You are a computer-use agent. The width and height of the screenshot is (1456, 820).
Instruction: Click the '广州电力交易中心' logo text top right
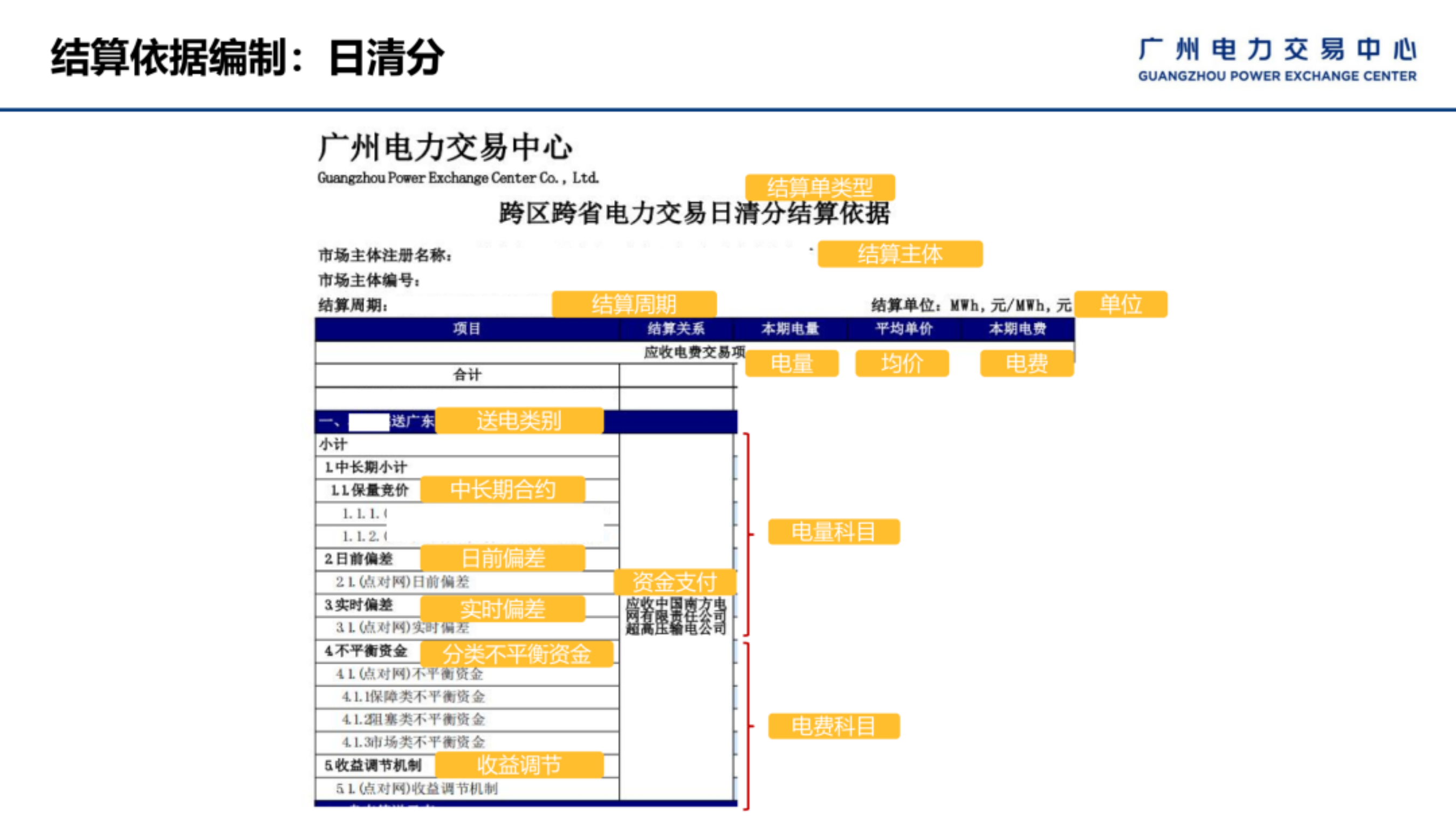(x=1278, y=50)
